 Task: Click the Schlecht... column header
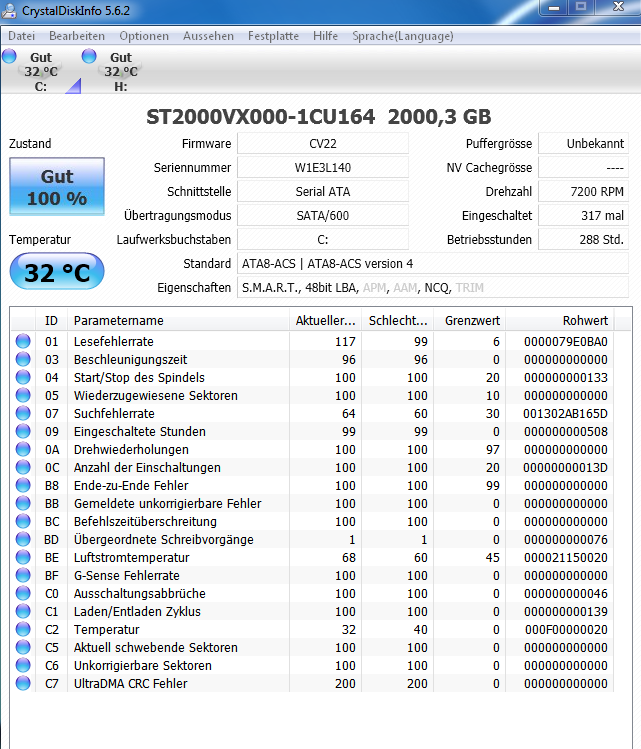point(398,321)
